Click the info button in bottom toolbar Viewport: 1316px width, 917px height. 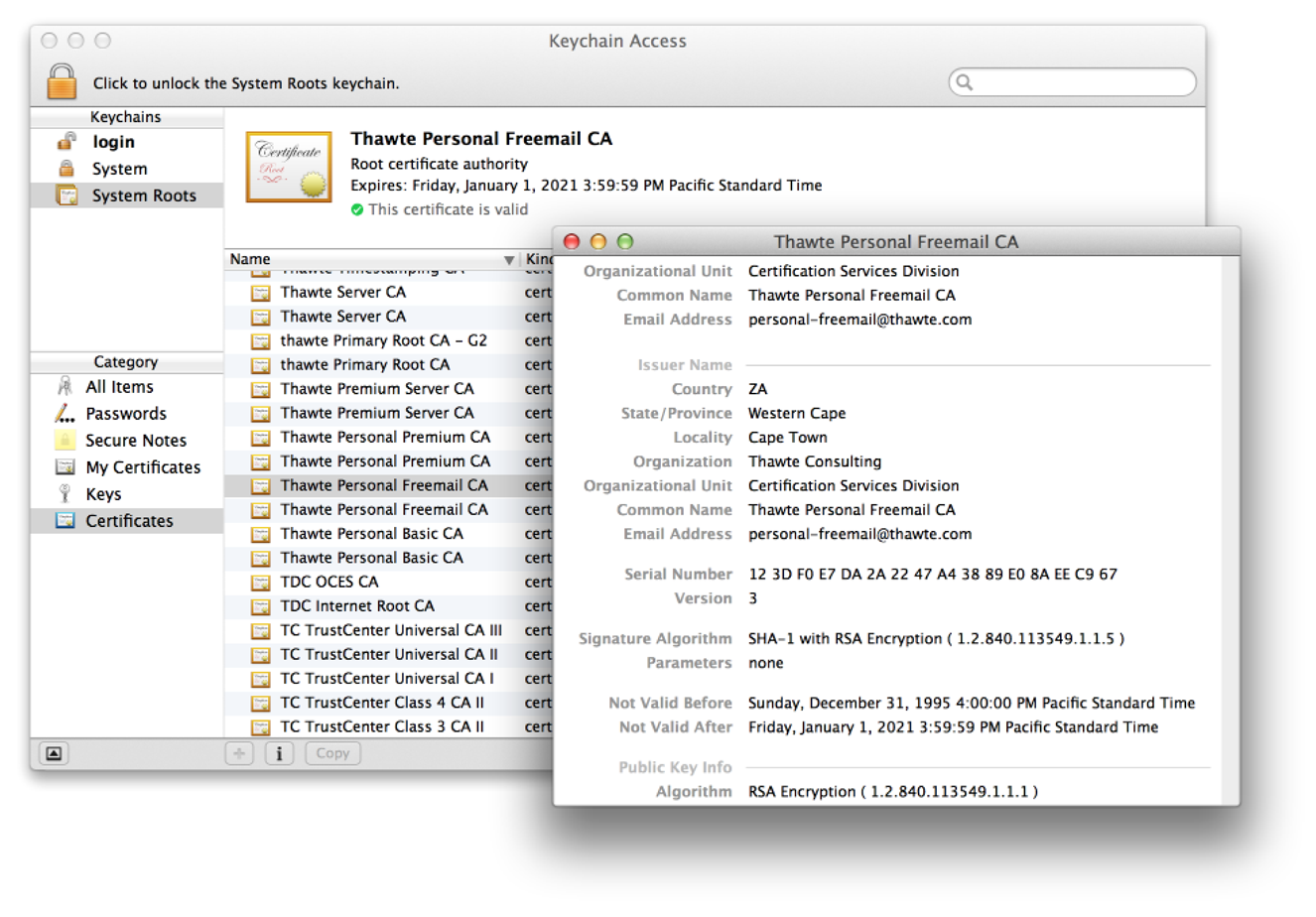click(x=279, y=754)
